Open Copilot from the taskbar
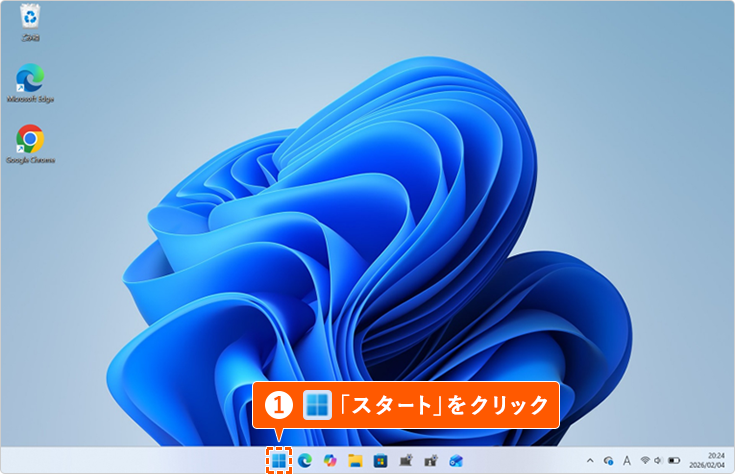The height and width of the screenshot is (475, 735). click(x=329, y=460)
